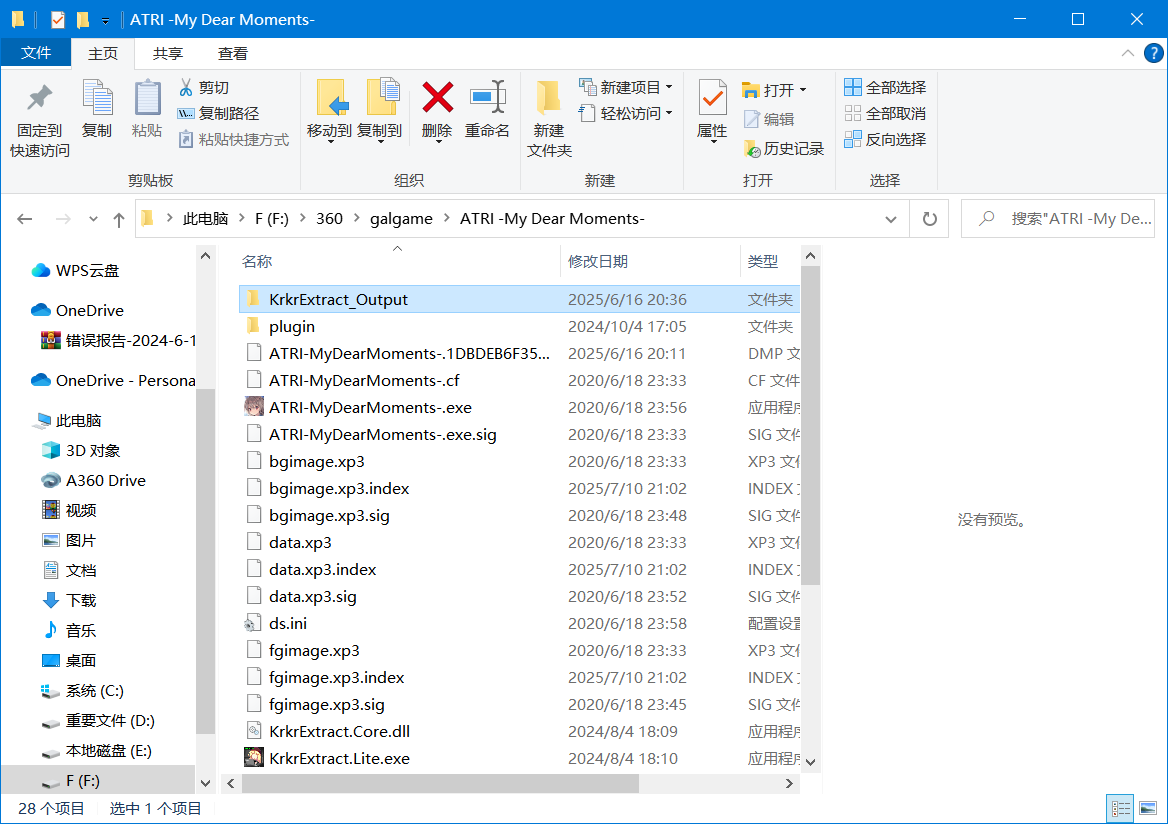Click 历史记录 history icon
1168x824 pixels.
coord(784,148)
